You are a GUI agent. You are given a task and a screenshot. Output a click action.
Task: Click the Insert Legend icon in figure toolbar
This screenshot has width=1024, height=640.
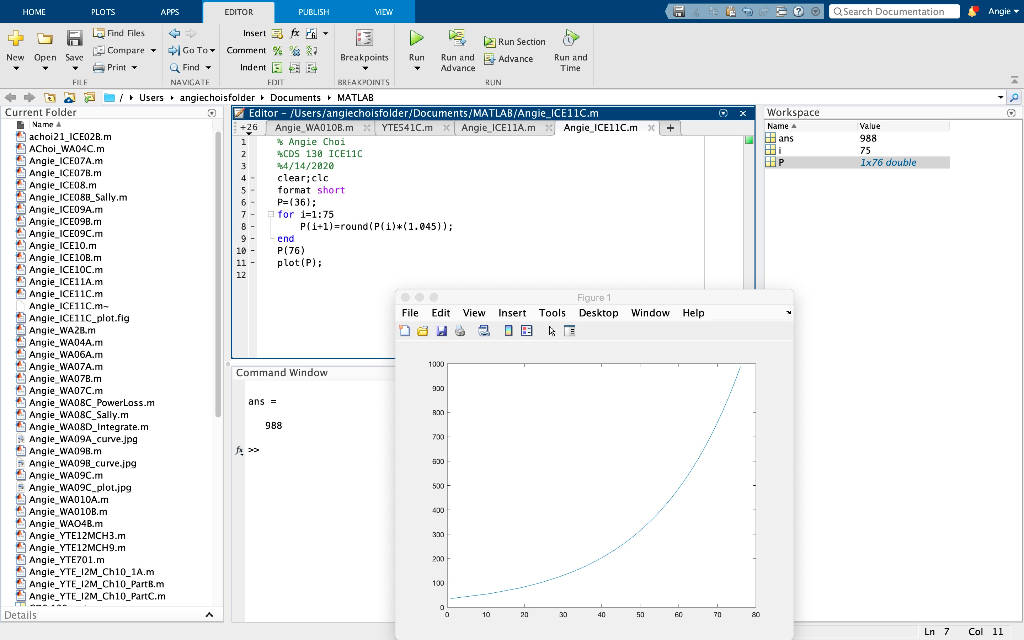pyautogui.click(x=527, y=331)
